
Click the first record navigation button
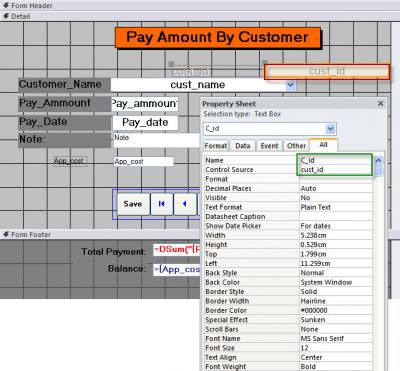(162, 204)
